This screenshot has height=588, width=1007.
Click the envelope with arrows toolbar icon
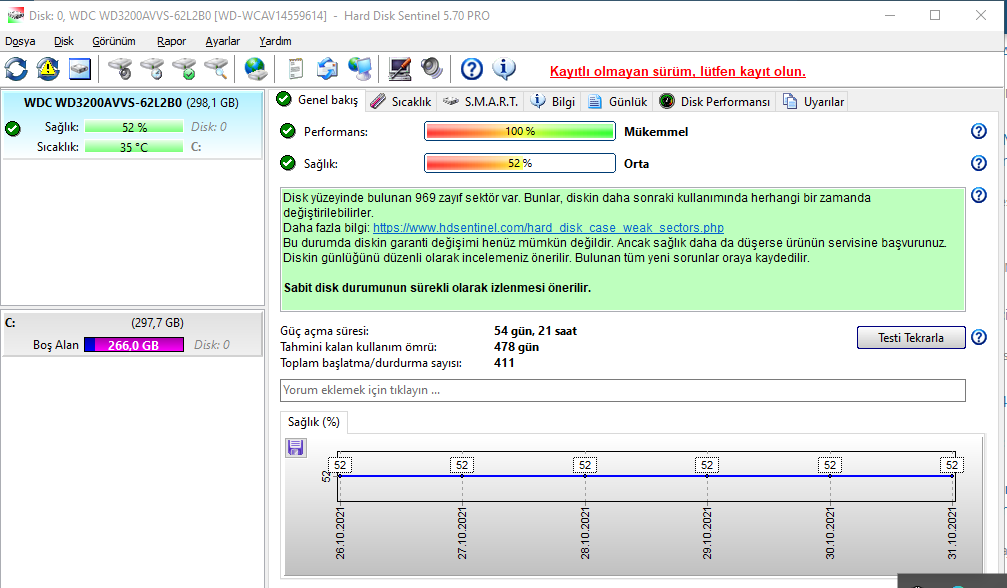tap(328, 69)
